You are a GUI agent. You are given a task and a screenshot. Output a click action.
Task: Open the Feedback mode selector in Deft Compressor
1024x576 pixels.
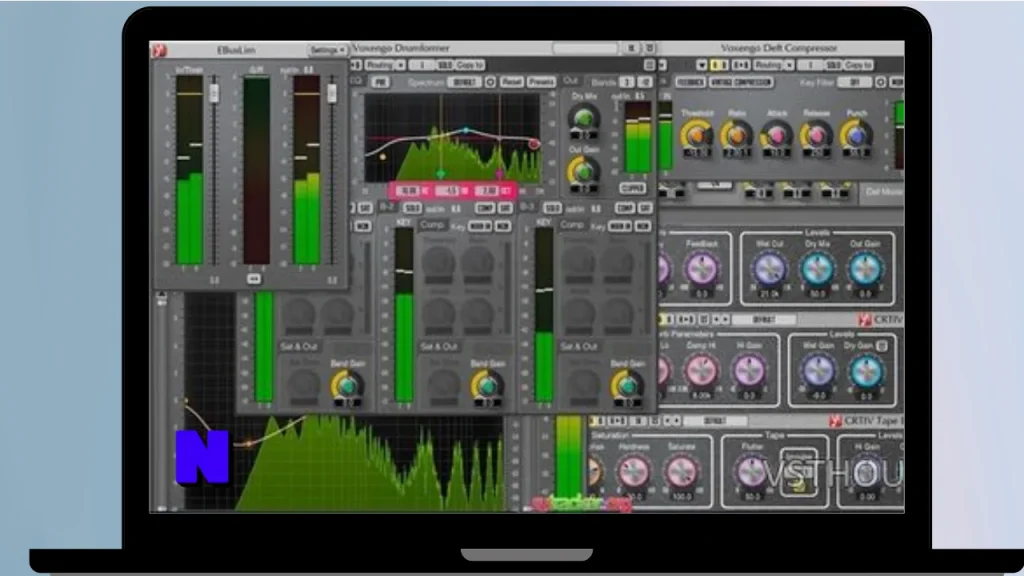coord(690,82)
